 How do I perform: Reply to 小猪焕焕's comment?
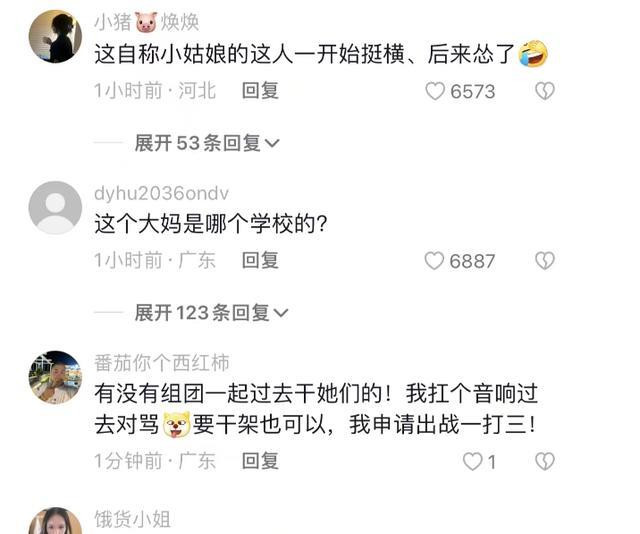point(260,91)
